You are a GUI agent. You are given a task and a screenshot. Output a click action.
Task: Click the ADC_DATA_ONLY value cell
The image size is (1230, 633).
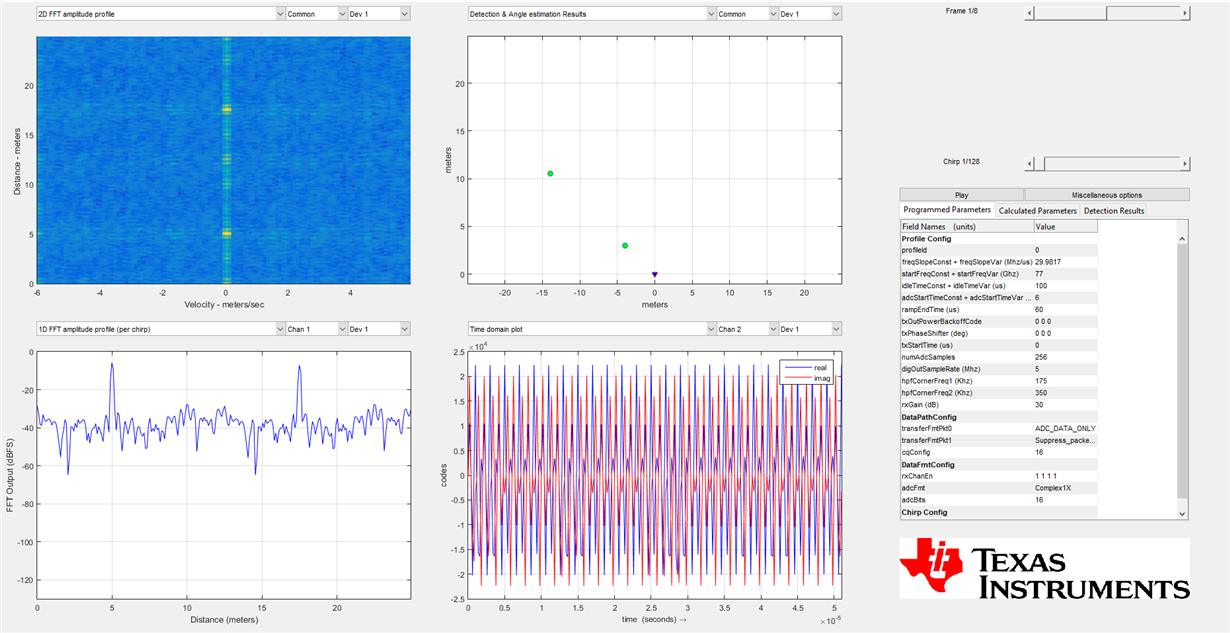[1065, 428]
